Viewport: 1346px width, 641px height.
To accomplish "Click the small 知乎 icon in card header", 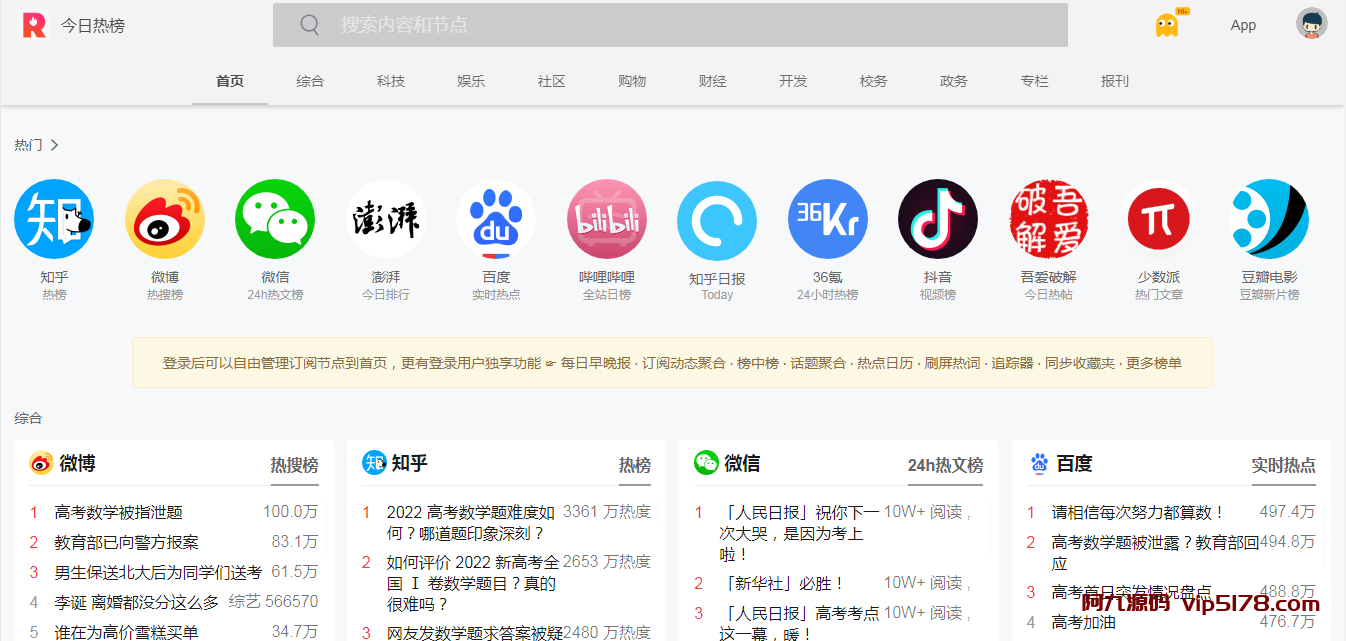I will (x=374, y=463).
